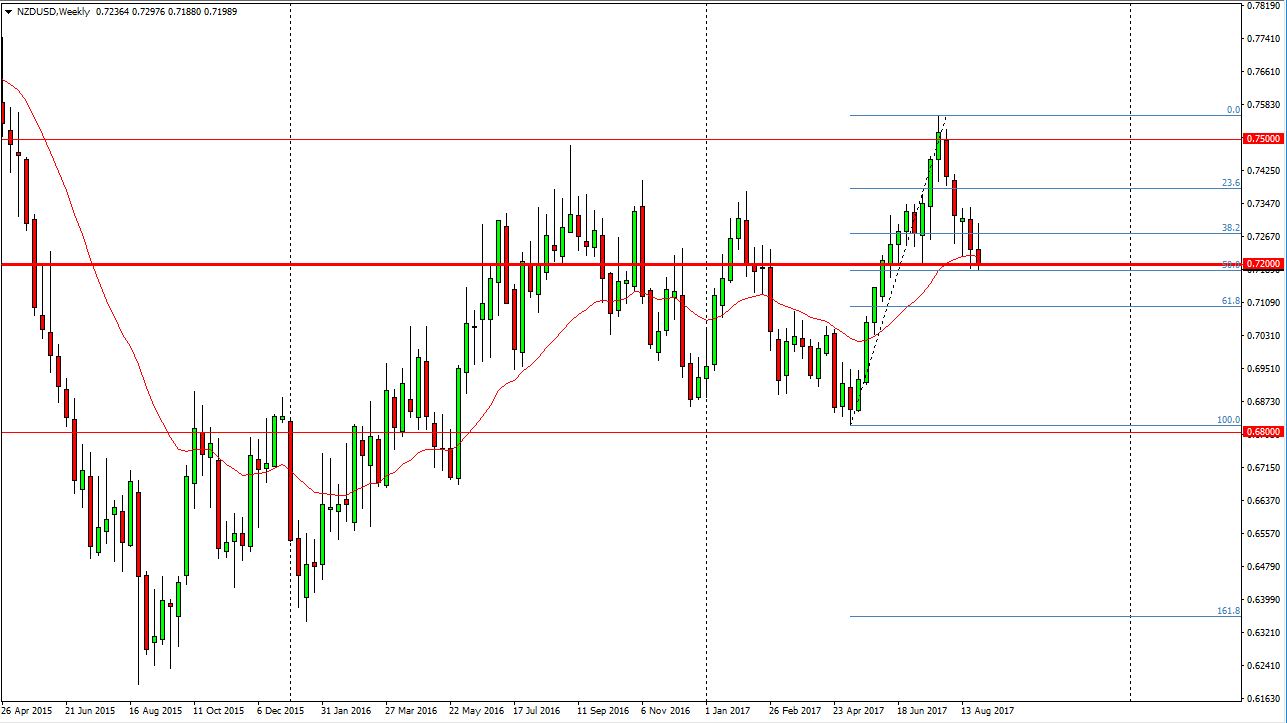
Task: Click the 26 Apr 2015 date label
Action: point(30,711)
